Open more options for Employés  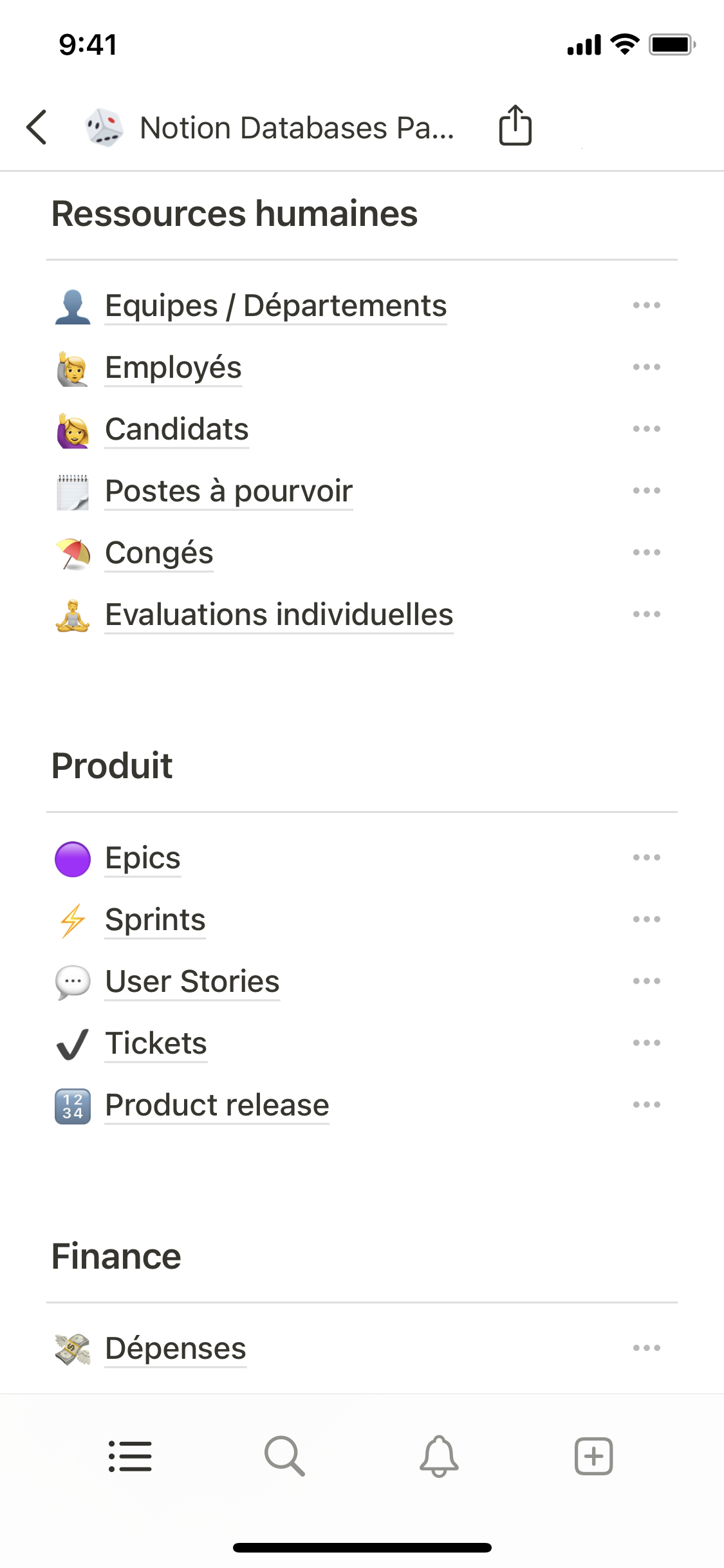click(x=646, y=368)
